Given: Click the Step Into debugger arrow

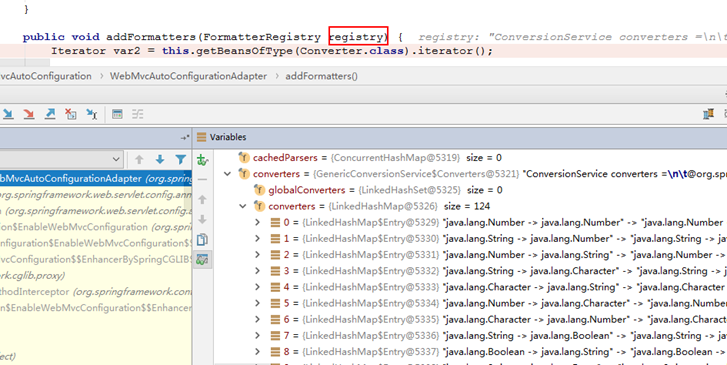Looking at the screenshot, I should (8, 114).
